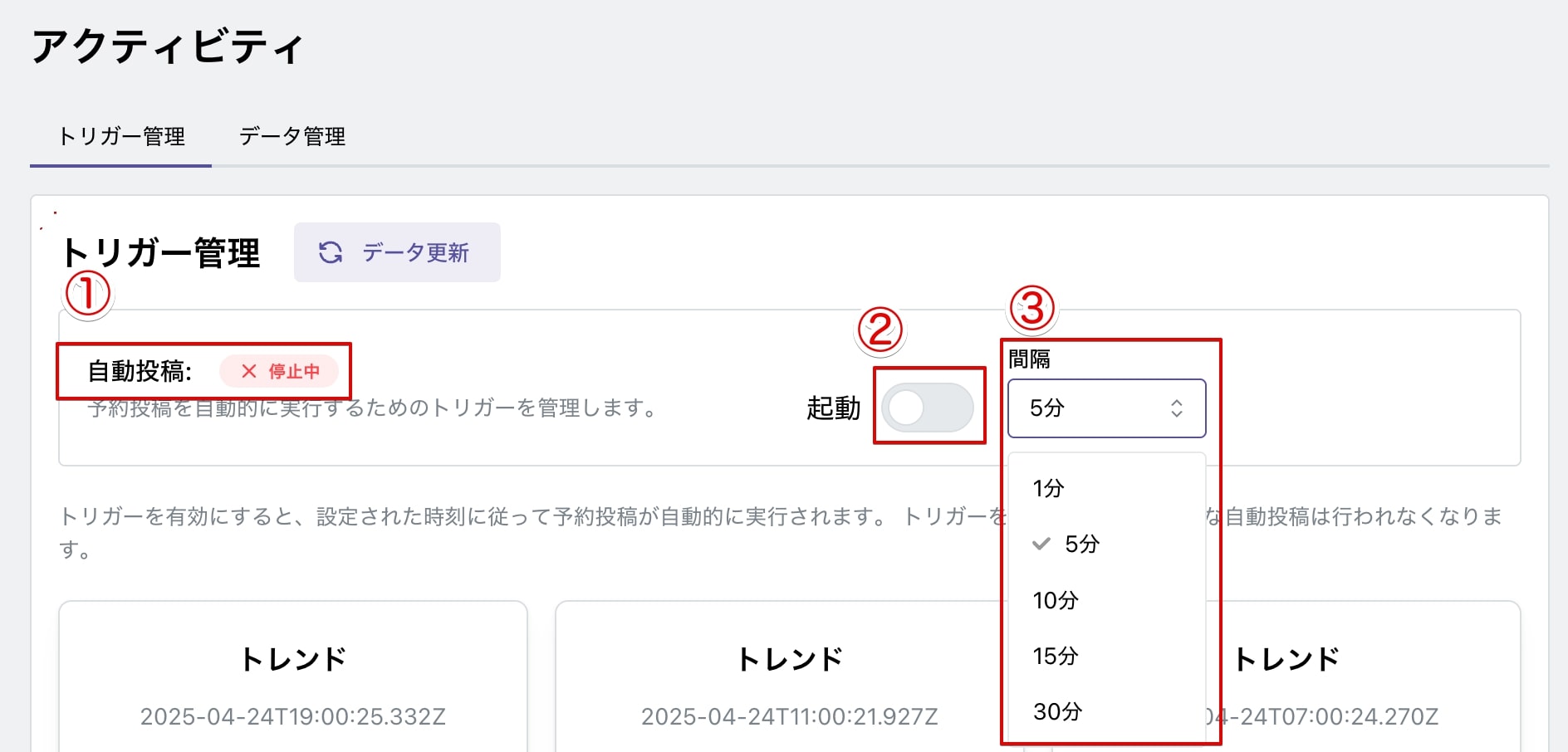Click the データ更新 refresh button
This screenshot has height=752, width=1568.
(397, 252)
